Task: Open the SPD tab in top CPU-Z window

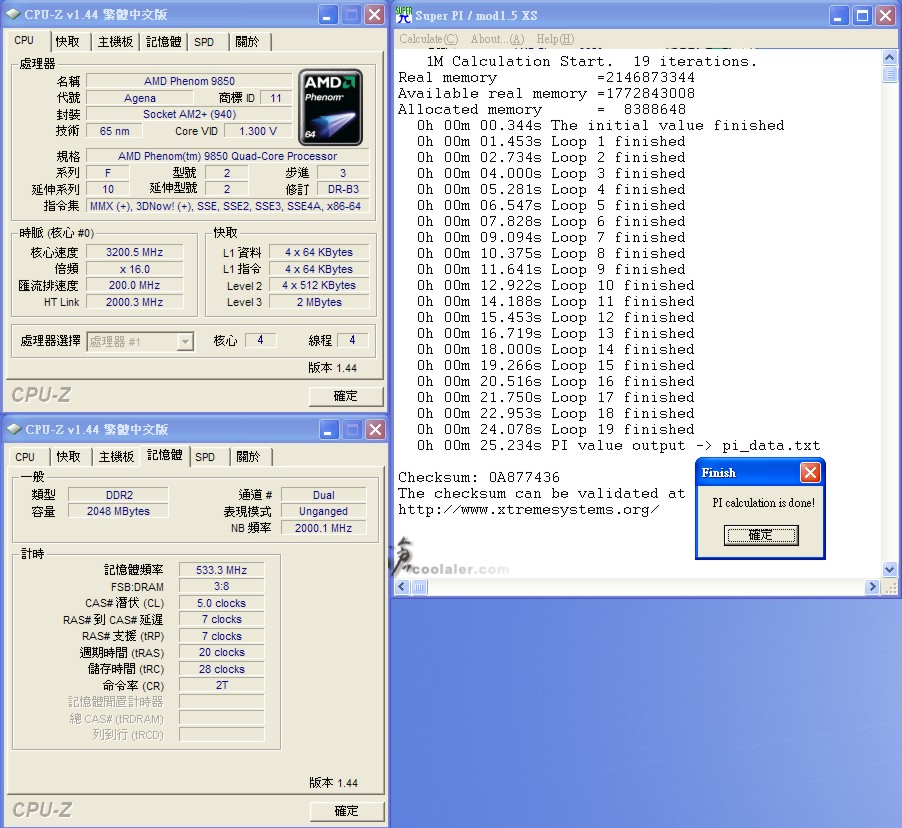Action: [204, 42]
